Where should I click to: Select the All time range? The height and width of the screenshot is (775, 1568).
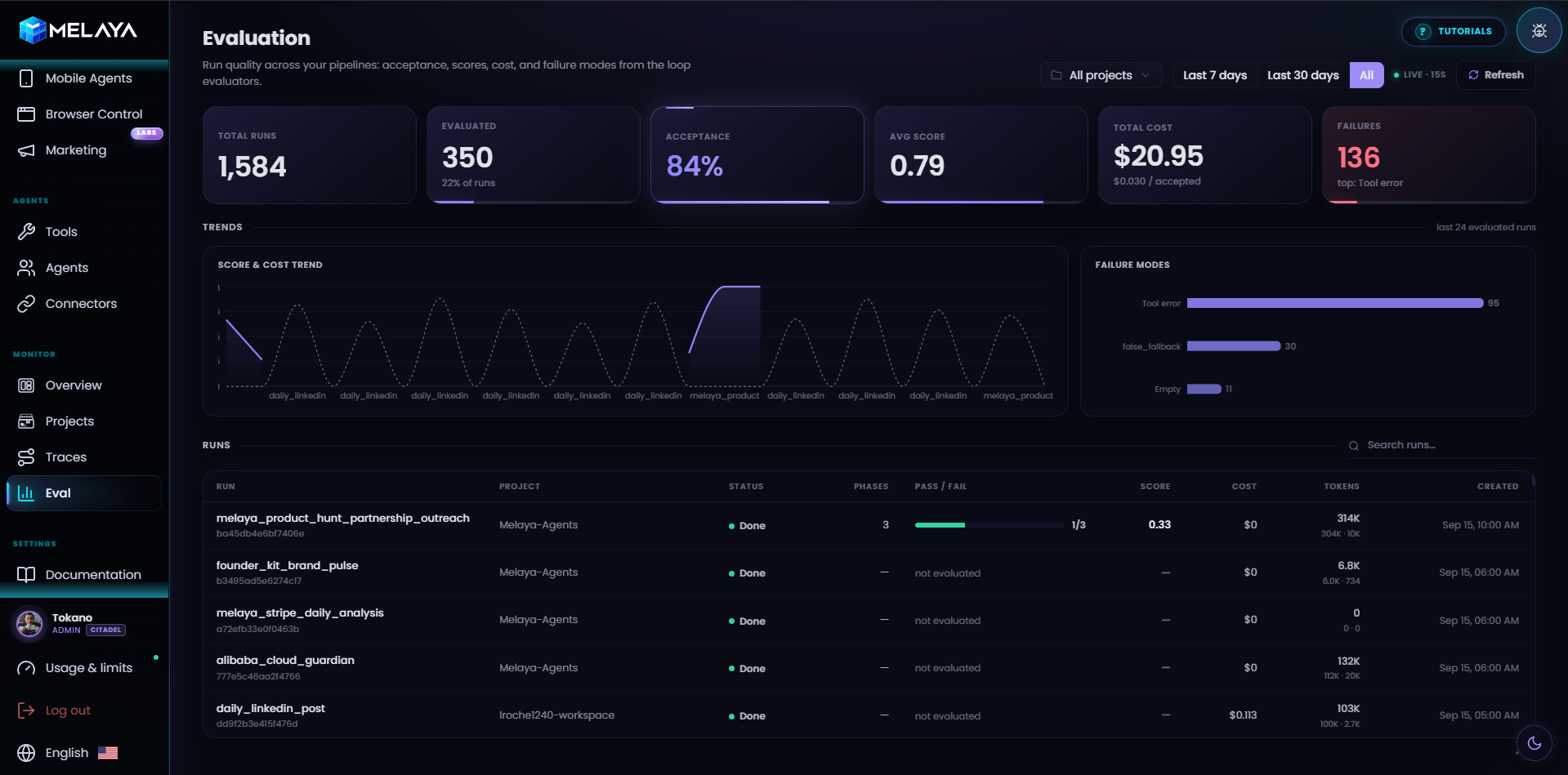coord(1367,75)
